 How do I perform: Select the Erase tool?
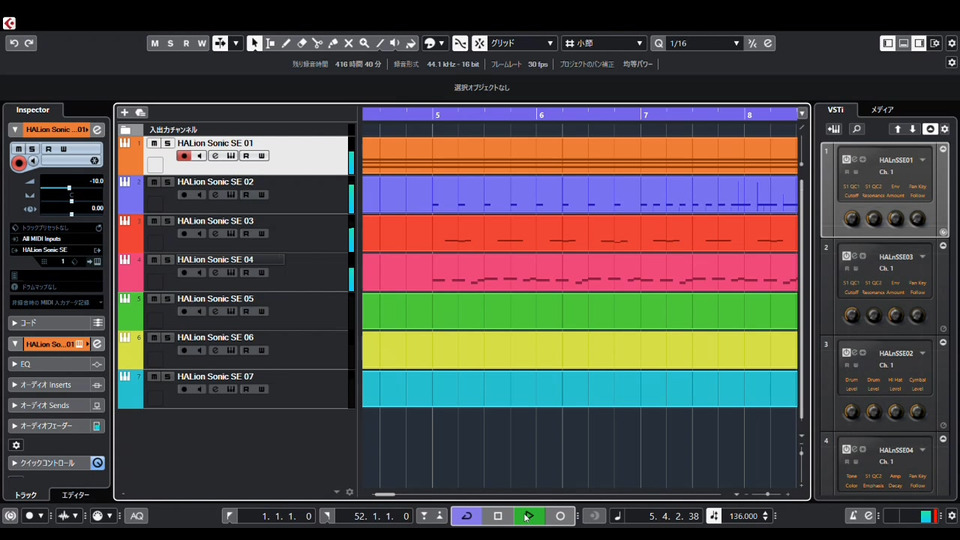tap(302, 43)
